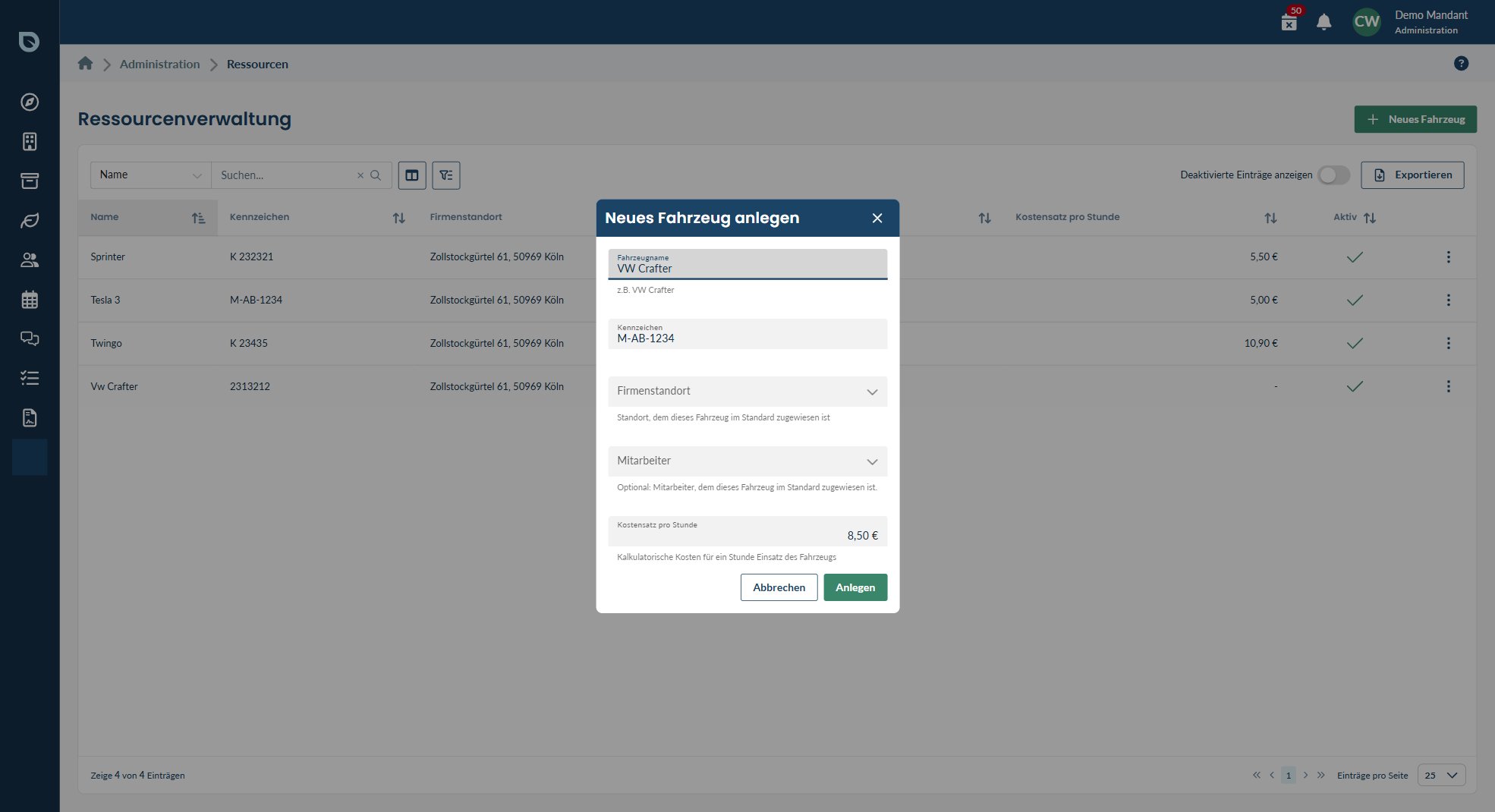Click the app logo in the sidebar
Image resolution: width=1495 pixels, height=812 pixels.
click(x=29, y=41)
